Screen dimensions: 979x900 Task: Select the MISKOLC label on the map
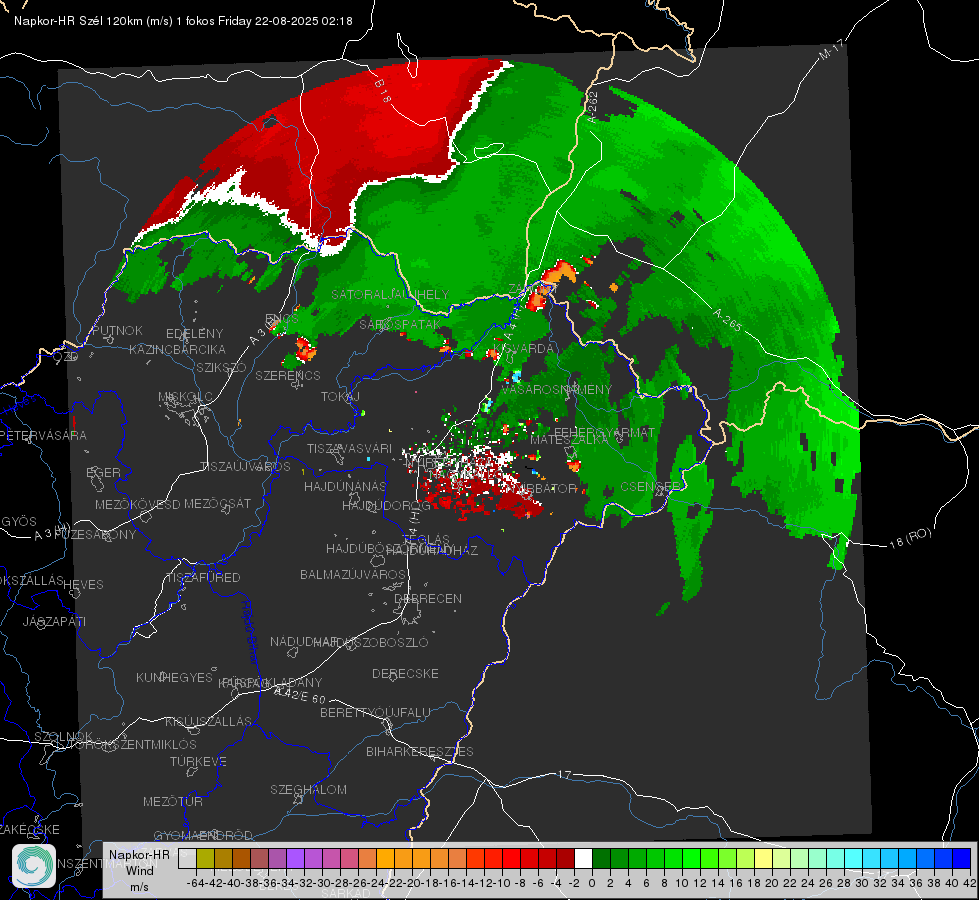click(185, 397)
